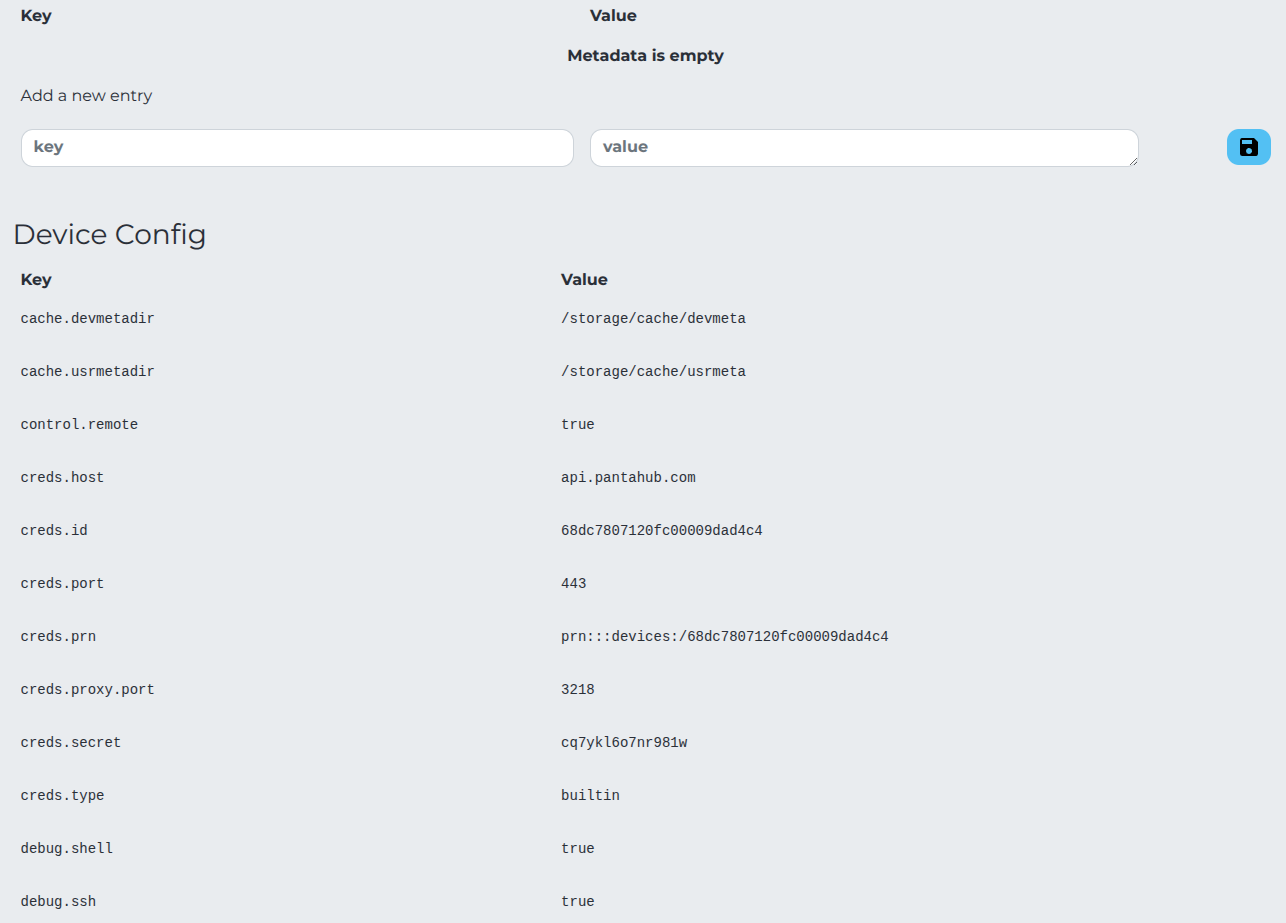
Task: Click the debug.shell config row
Action: pyautogui.click(x=66, y=848)
